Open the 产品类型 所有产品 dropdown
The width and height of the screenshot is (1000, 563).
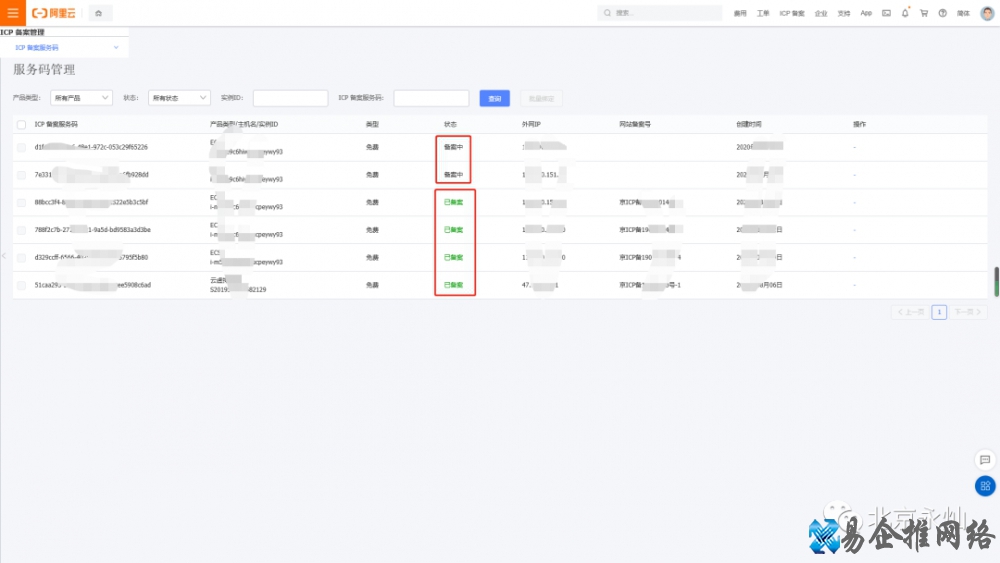pos(82,98)
